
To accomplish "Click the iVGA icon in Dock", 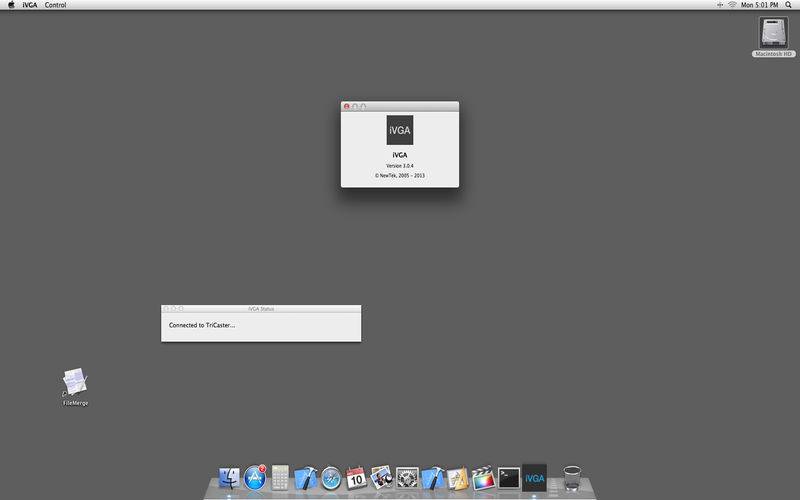I will click(534, 478).
